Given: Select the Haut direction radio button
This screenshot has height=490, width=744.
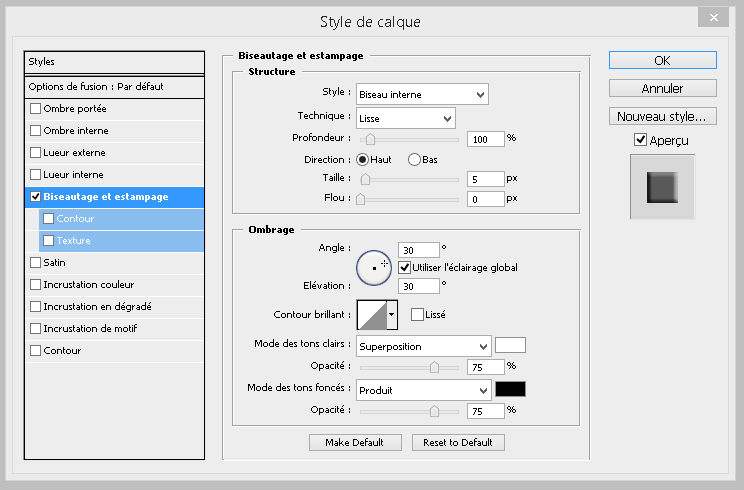Looking at the screenshot, I should pos(363,159).
